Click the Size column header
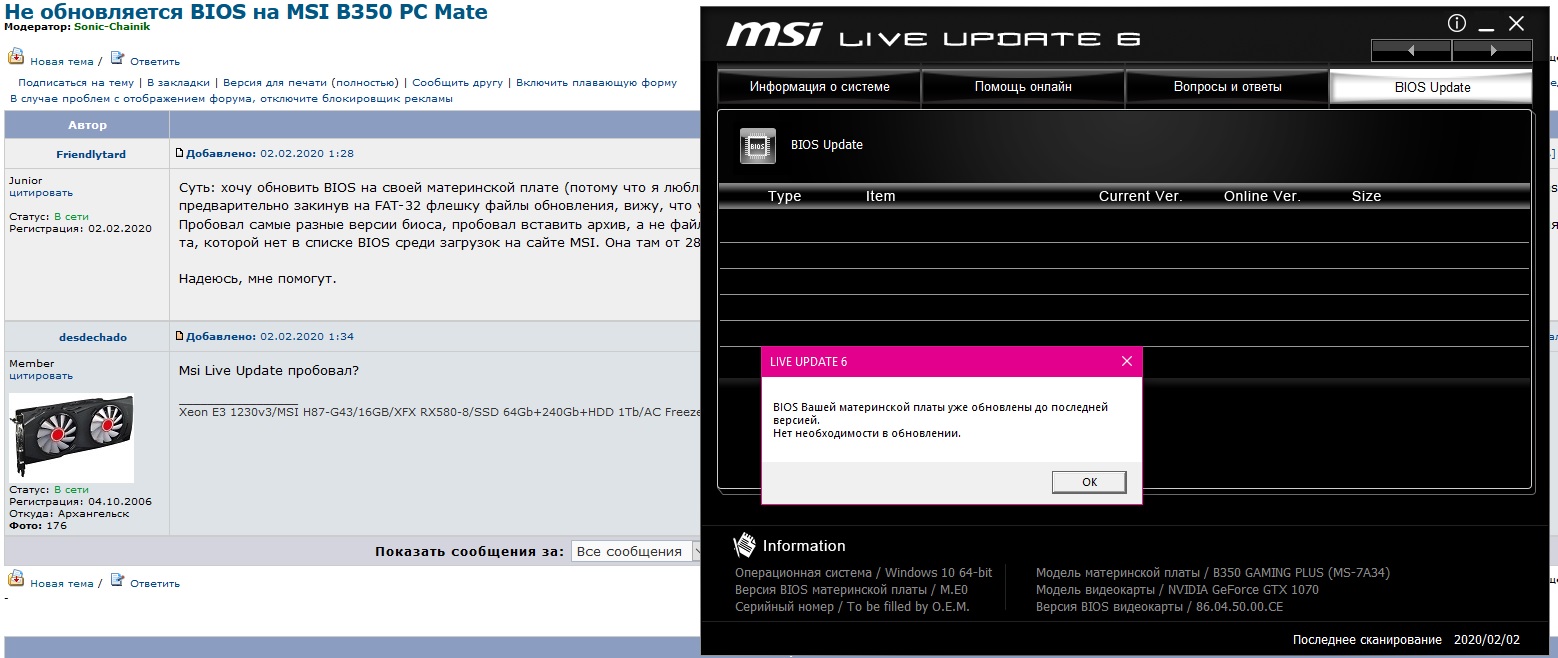The image size is (1558, 658). point(1367,196)
